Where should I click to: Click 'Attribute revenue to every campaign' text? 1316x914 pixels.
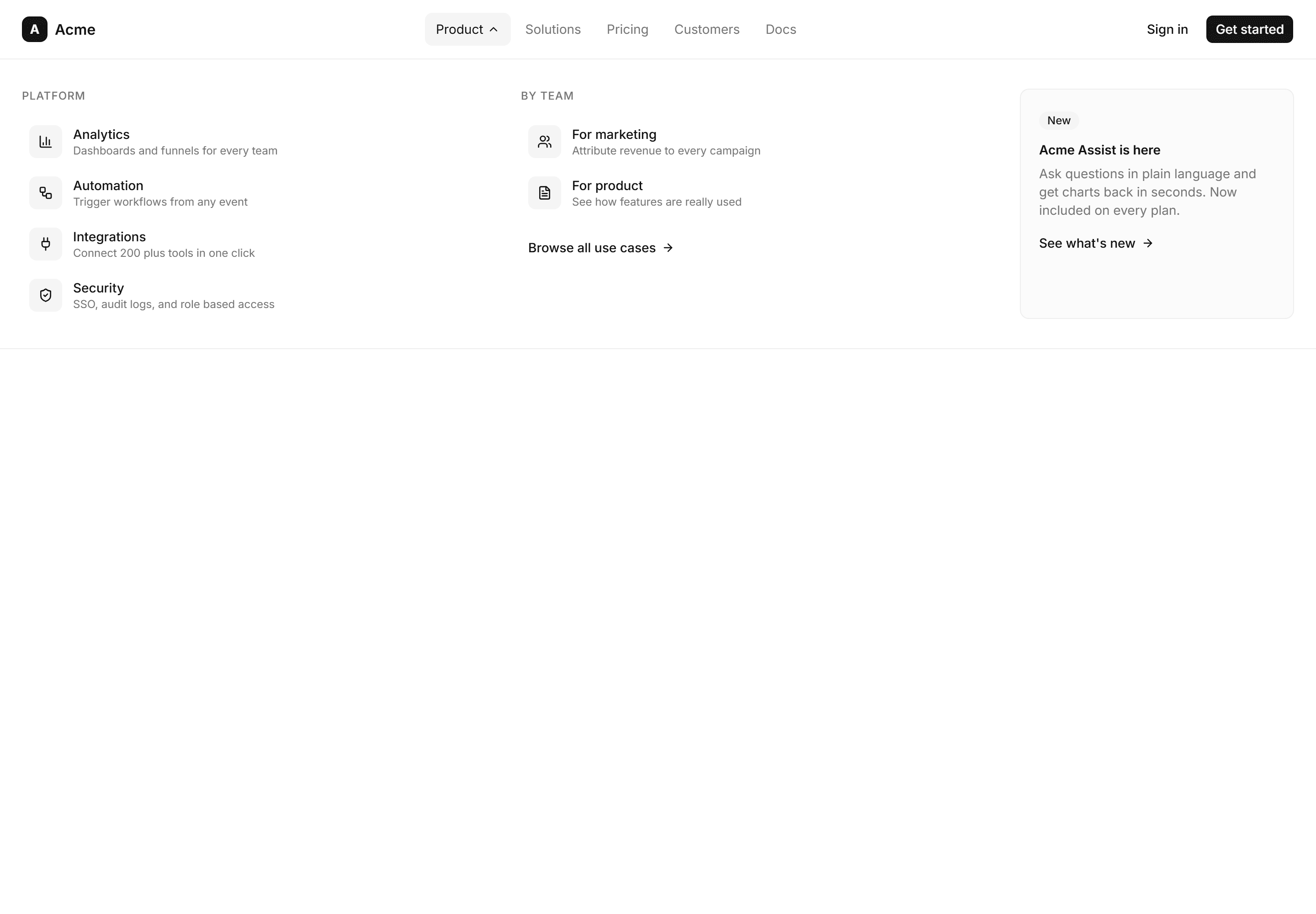click(x=666, y=151)
